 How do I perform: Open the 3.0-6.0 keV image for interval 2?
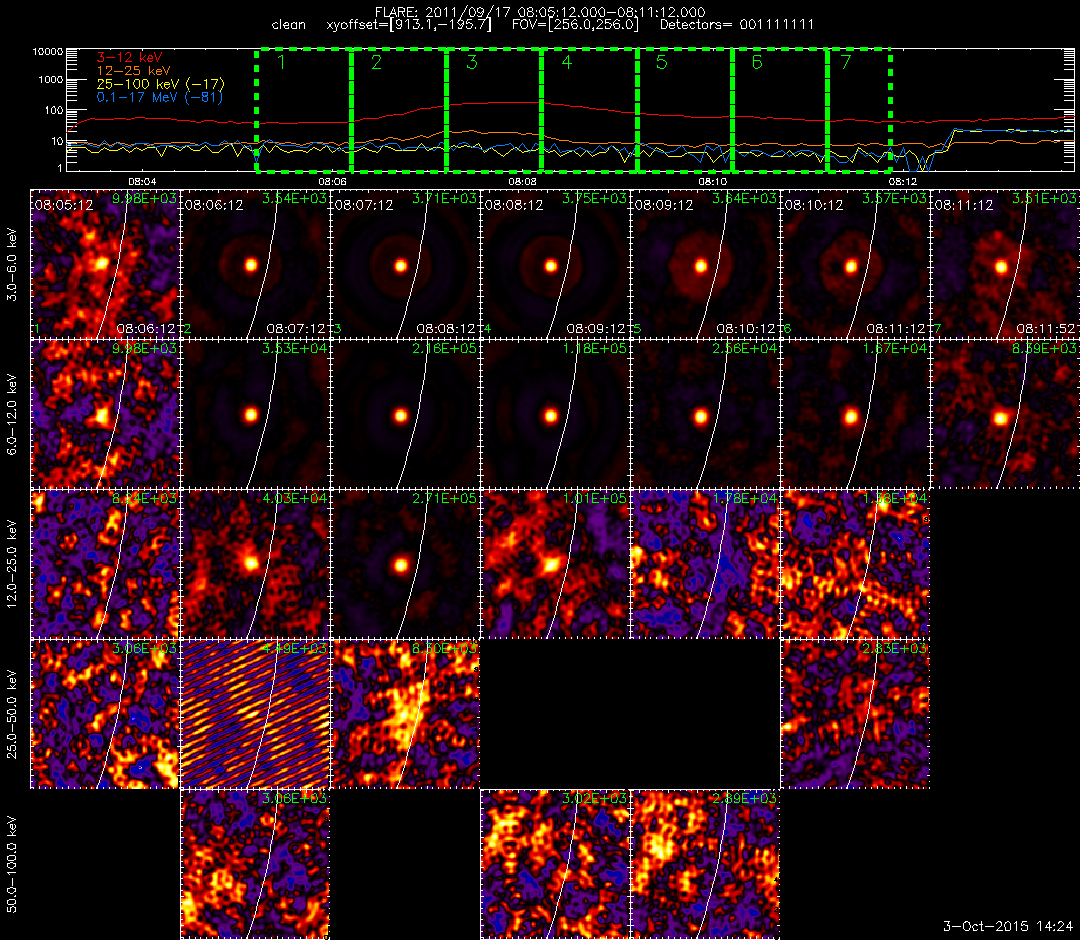(x=255, y=264)
